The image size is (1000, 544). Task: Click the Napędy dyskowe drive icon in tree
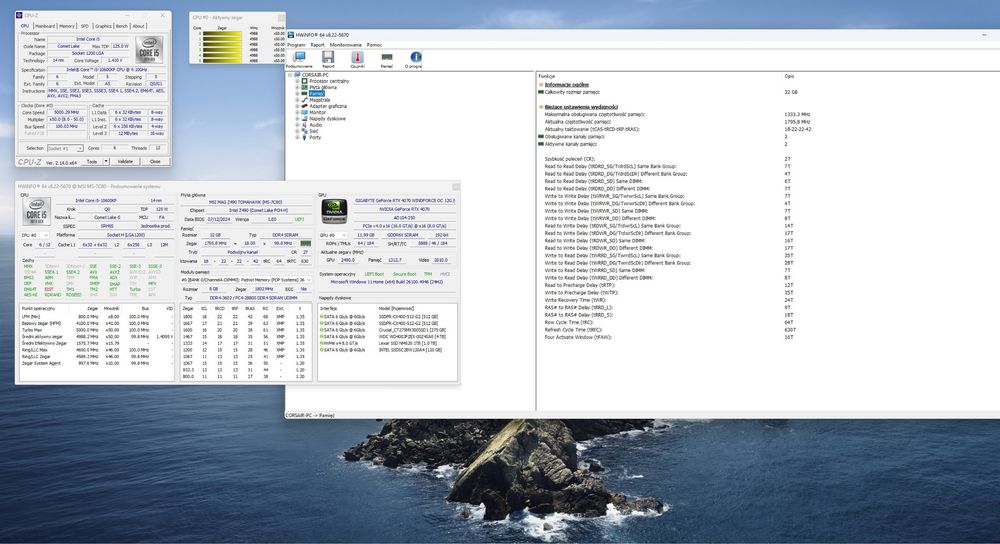tap(304, 119)
